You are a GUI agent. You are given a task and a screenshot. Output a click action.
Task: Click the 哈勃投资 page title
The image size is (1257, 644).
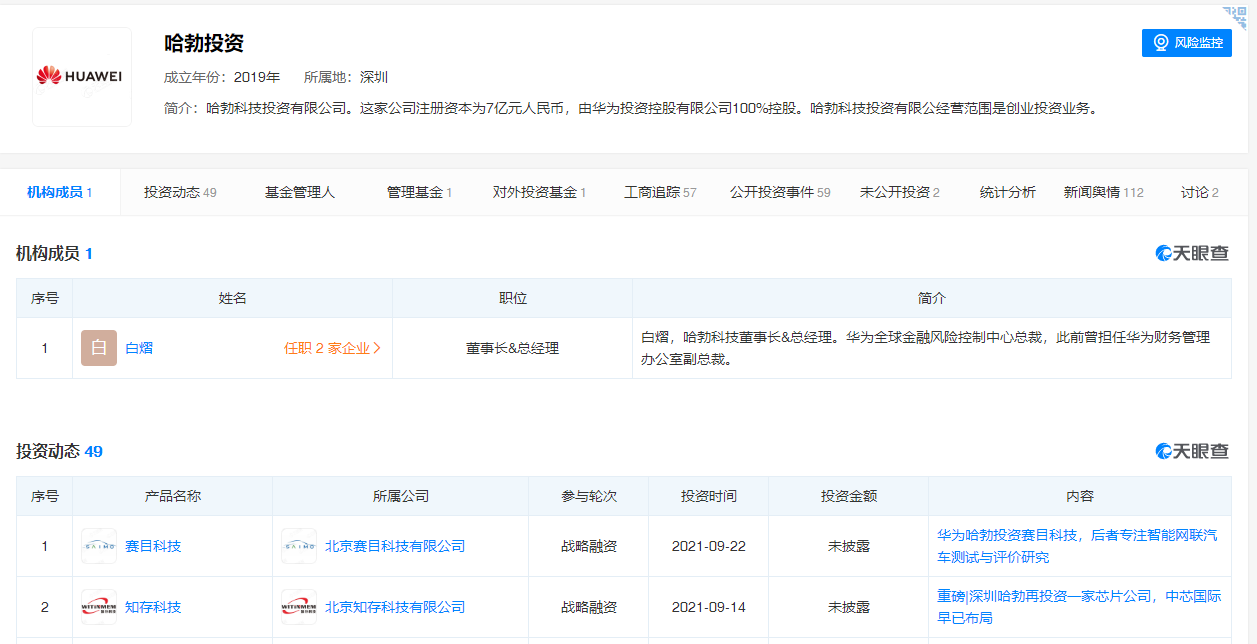pyautogui.click(x=204, y=43)
